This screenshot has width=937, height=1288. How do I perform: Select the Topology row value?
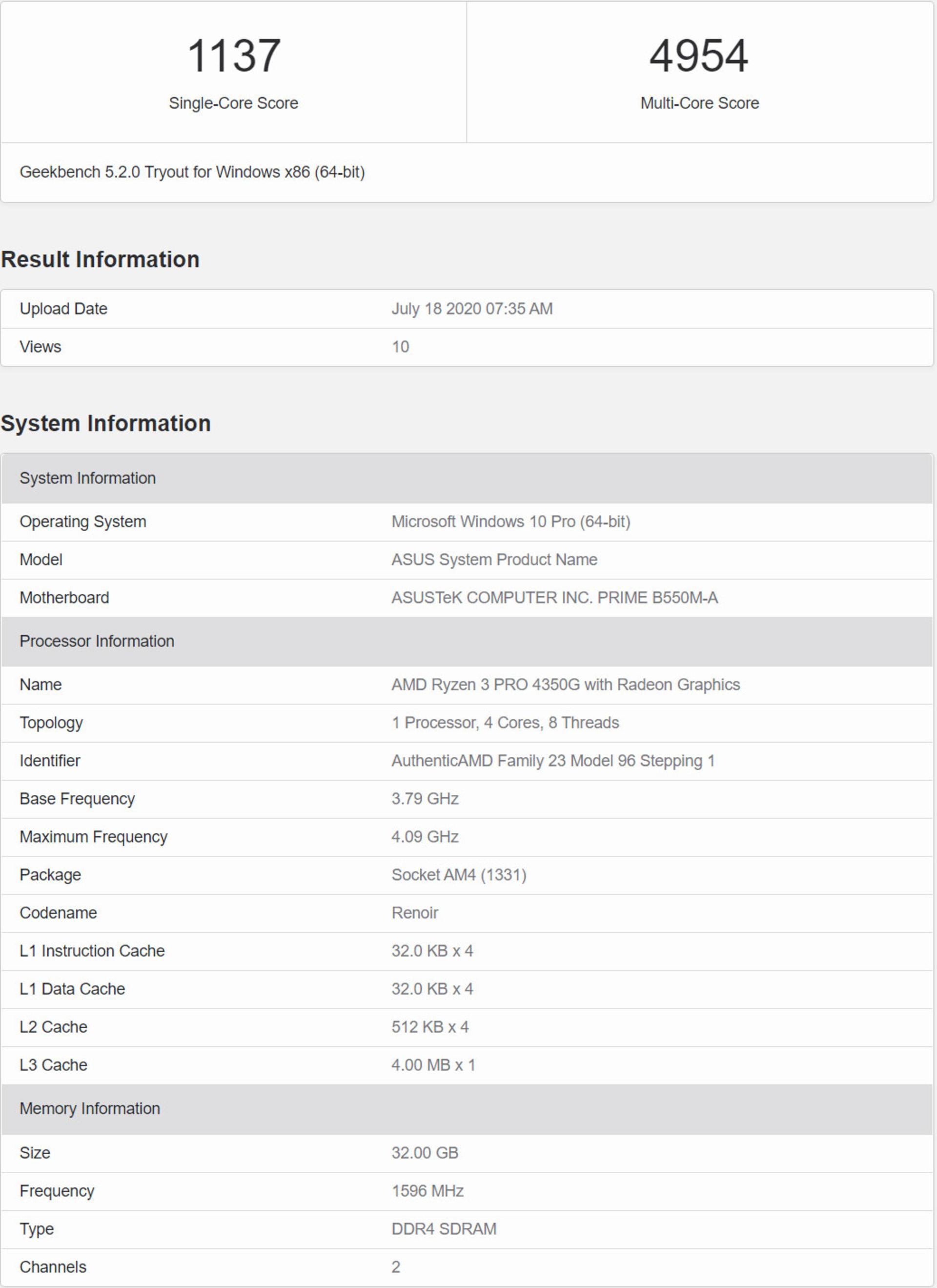[x=505, y=723]
